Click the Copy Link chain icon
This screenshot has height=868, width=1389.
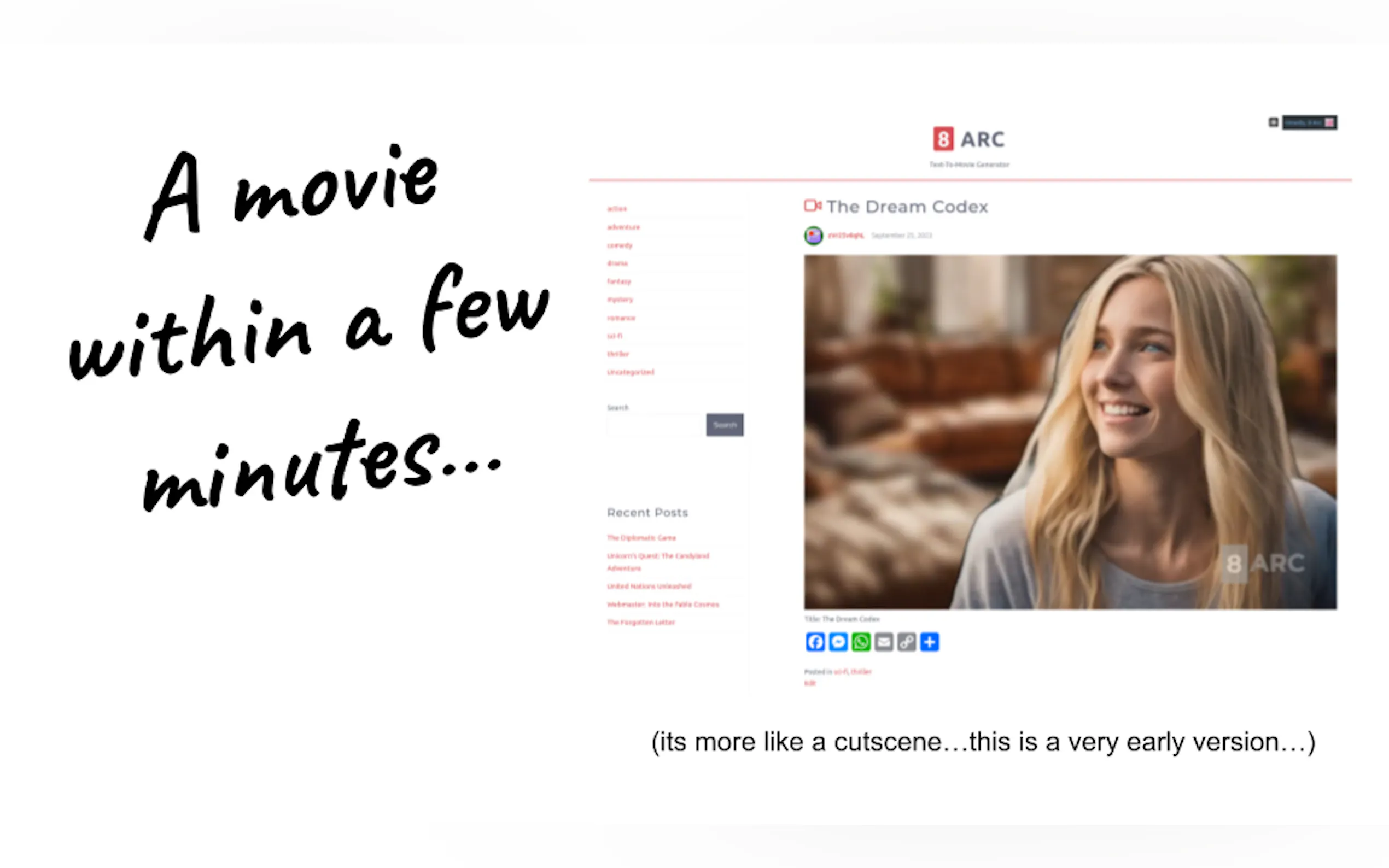pos(907,642)
